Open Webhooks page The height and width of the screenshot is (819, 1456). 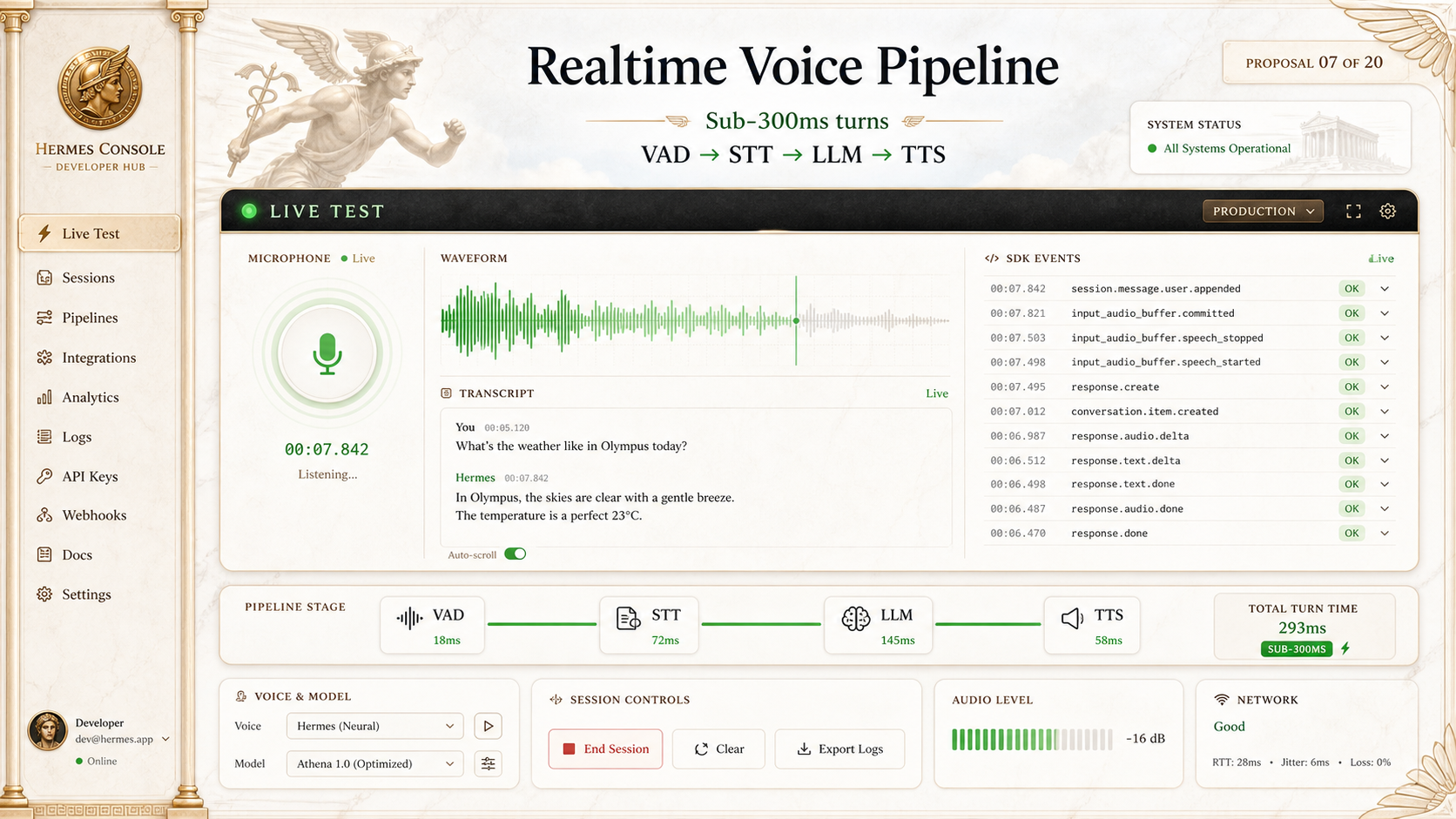(94, 515)
